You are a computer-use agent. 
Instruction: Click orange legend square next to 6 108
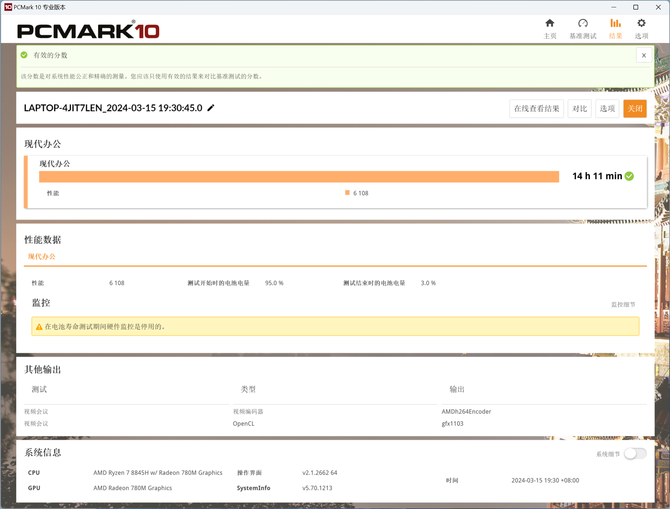point(347,193)
